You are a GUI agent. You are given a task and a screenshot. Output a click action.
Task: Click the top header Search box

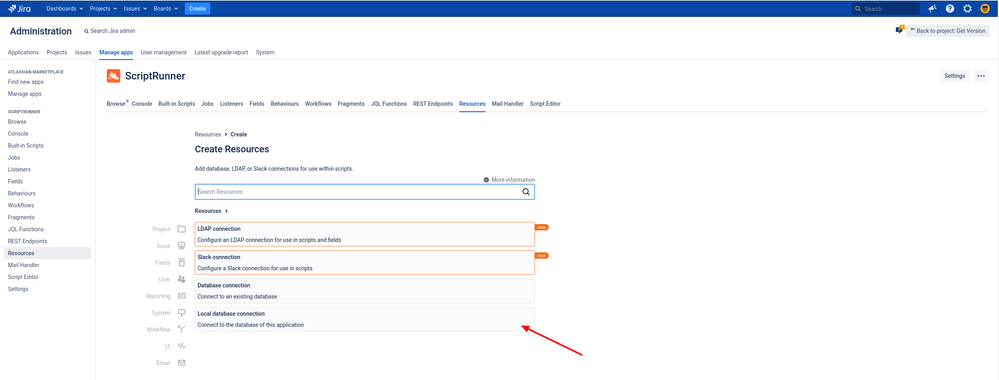pos(886,9)
